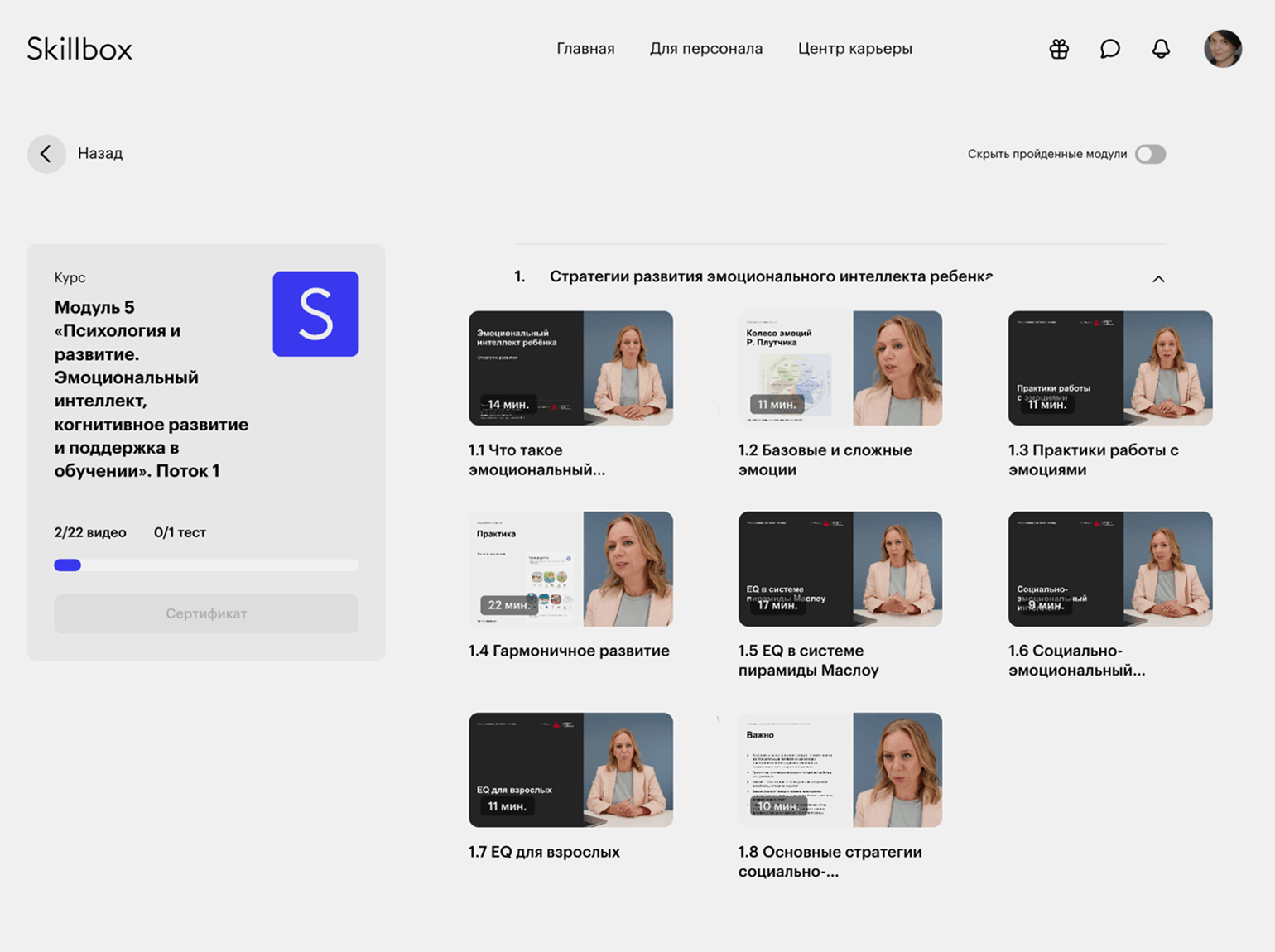Image resolution: width=1275 pixels, height=952 pixels.
Task: Toggle 'Скрыть пройденные модули' switch
Action: (1150, 154)
